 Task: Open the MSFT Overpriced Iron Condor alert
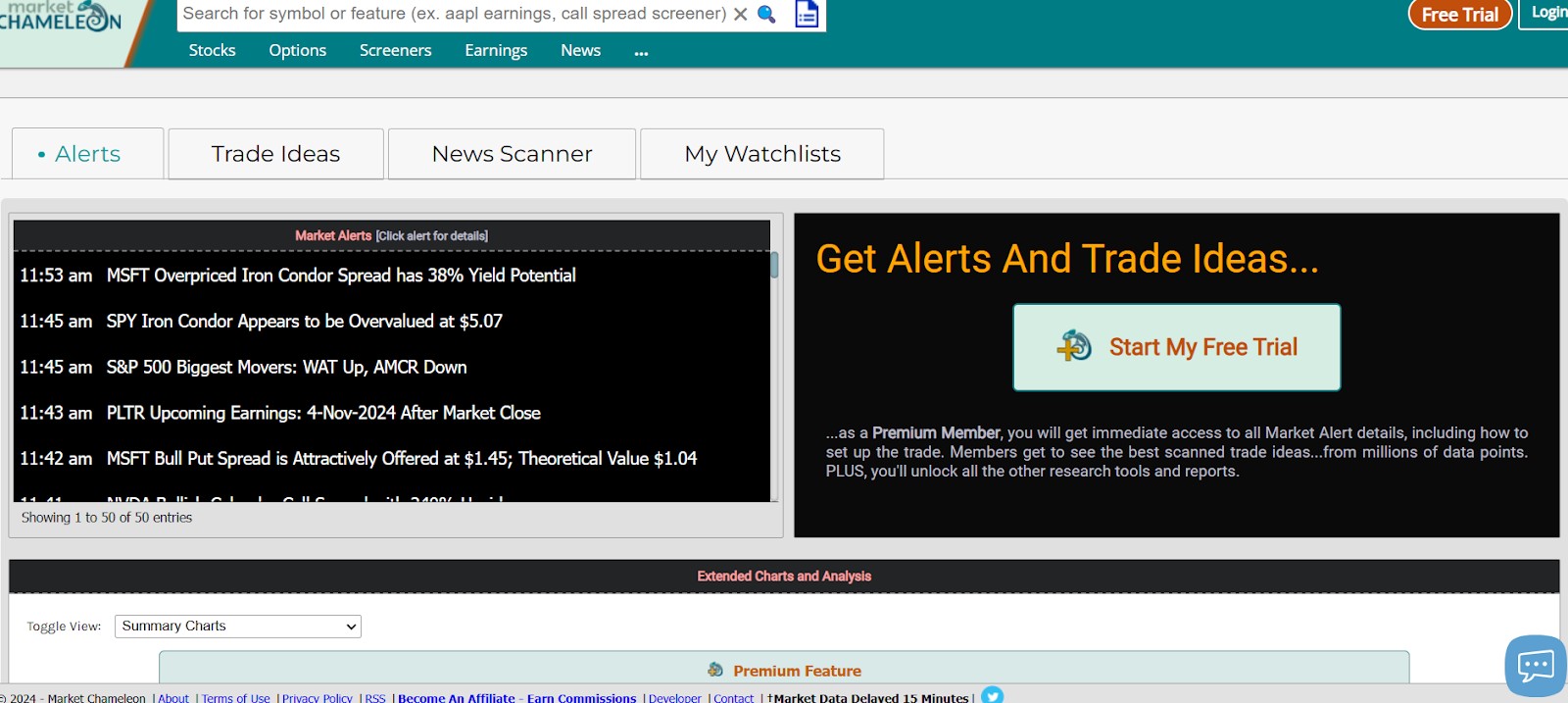341,276
